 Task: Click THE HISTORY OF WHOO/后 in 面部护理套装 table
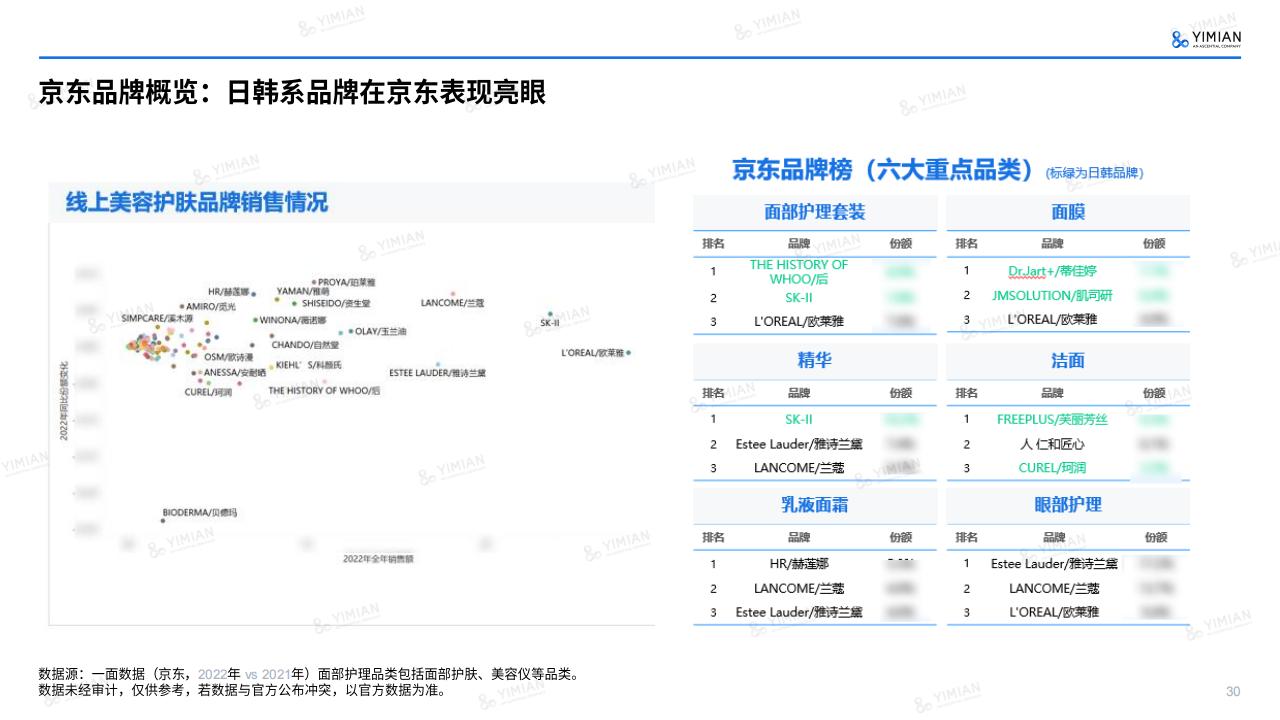point(799,272)
